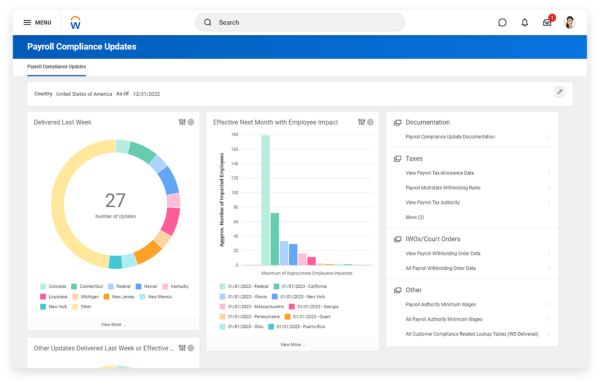600x385 pixels.
Task: Open the inbox icon with badge
Action: (x=548, y=22)
